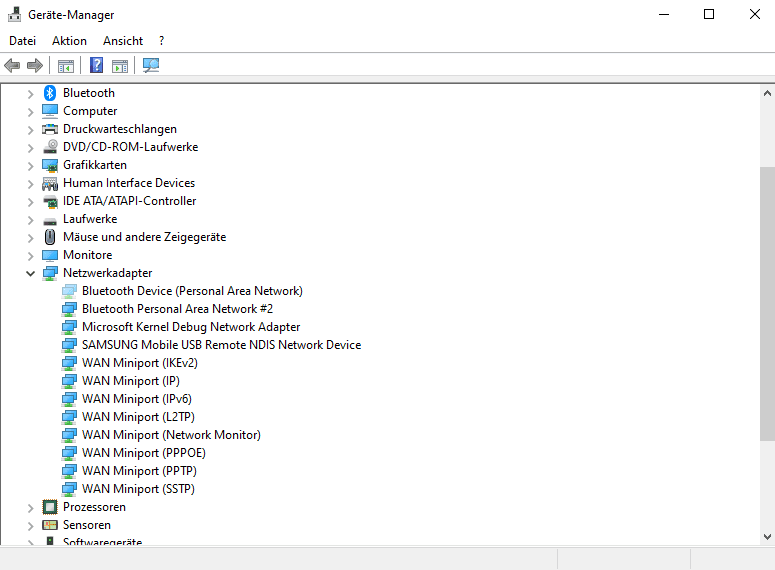Image resolution: width=775 pixels, height=570 pixels.
Task: Select WAN Miniport (PPPOE)
Action: (144, 453)
